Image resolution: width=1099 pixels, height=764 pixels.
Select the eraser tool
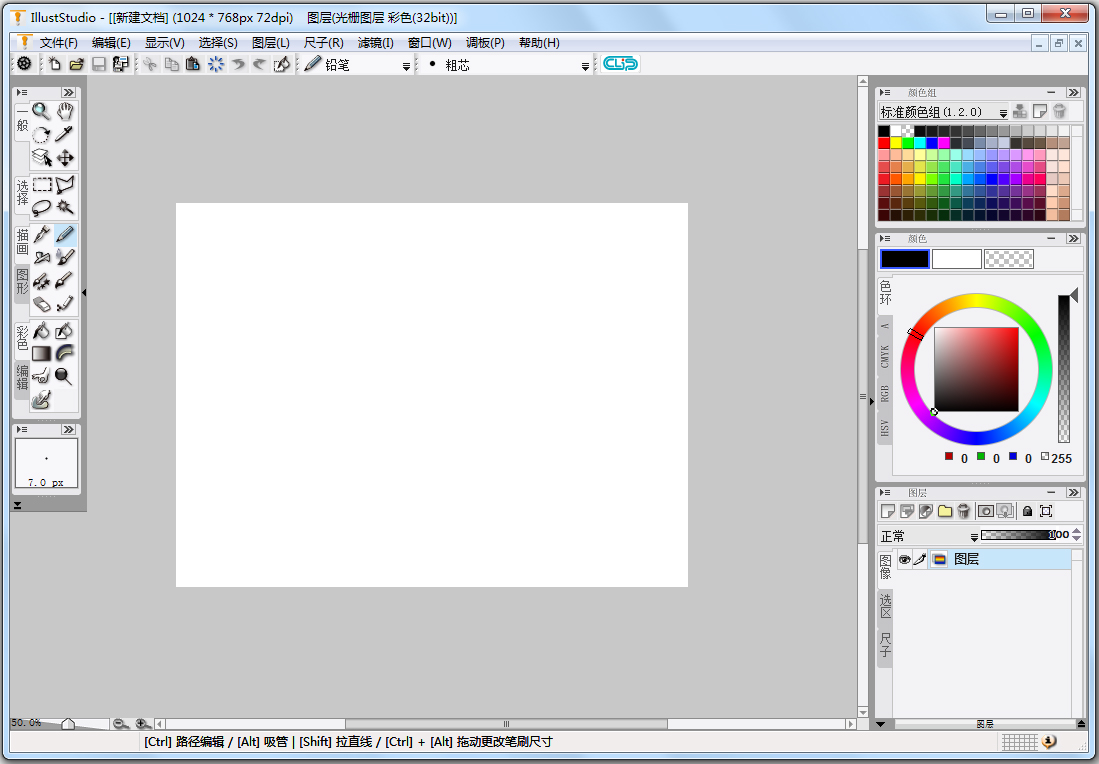[42, 304]
